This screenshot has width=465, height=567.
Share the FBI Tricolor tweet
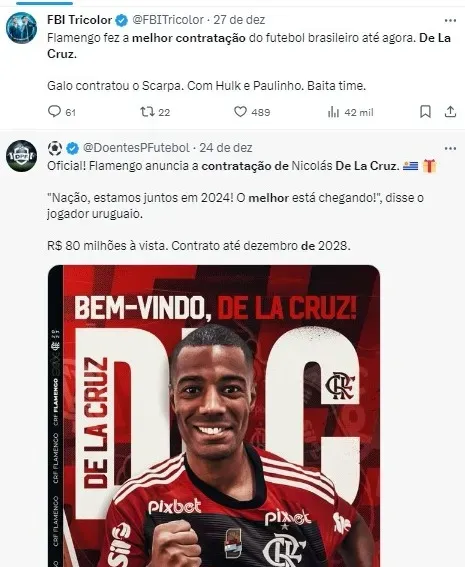point(450,112)
